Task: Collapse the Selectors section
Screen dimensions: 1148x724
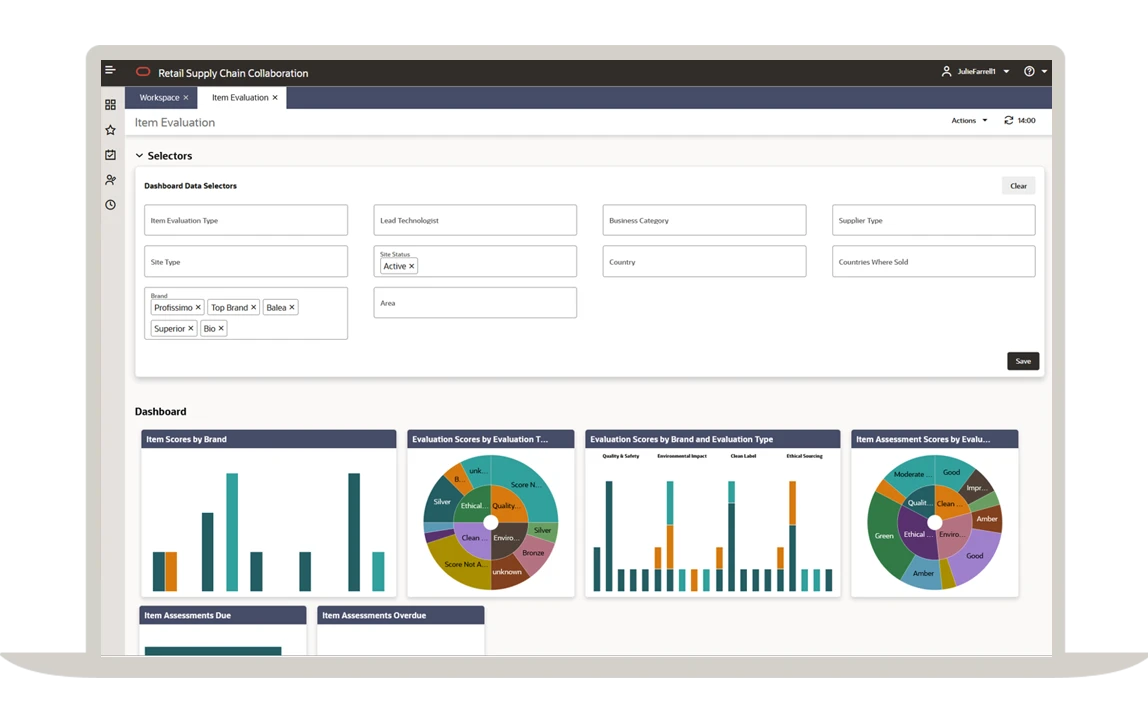Action: (139, 156)
